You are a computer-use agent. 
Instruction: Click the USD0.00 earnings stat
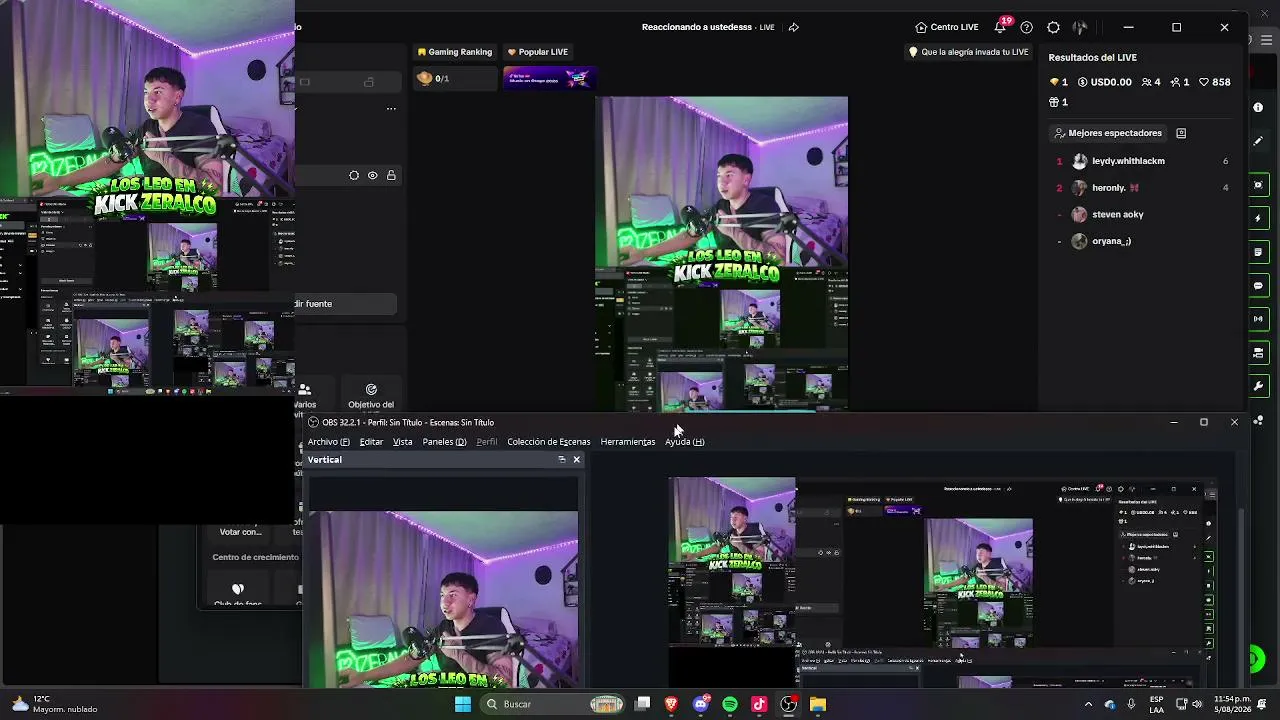(x=1104, y=82)
